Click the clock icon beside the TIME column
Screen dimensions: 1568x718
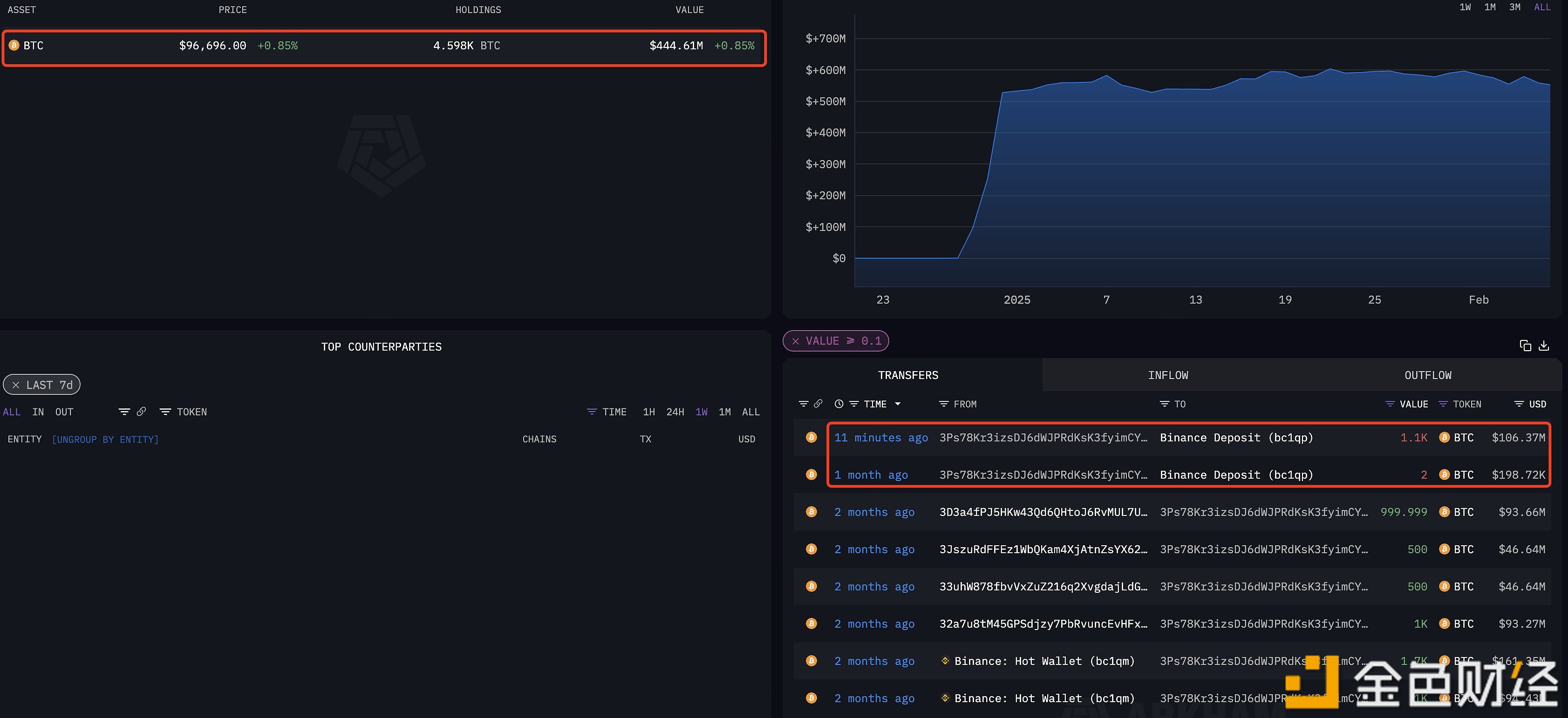tap(839, 404)
